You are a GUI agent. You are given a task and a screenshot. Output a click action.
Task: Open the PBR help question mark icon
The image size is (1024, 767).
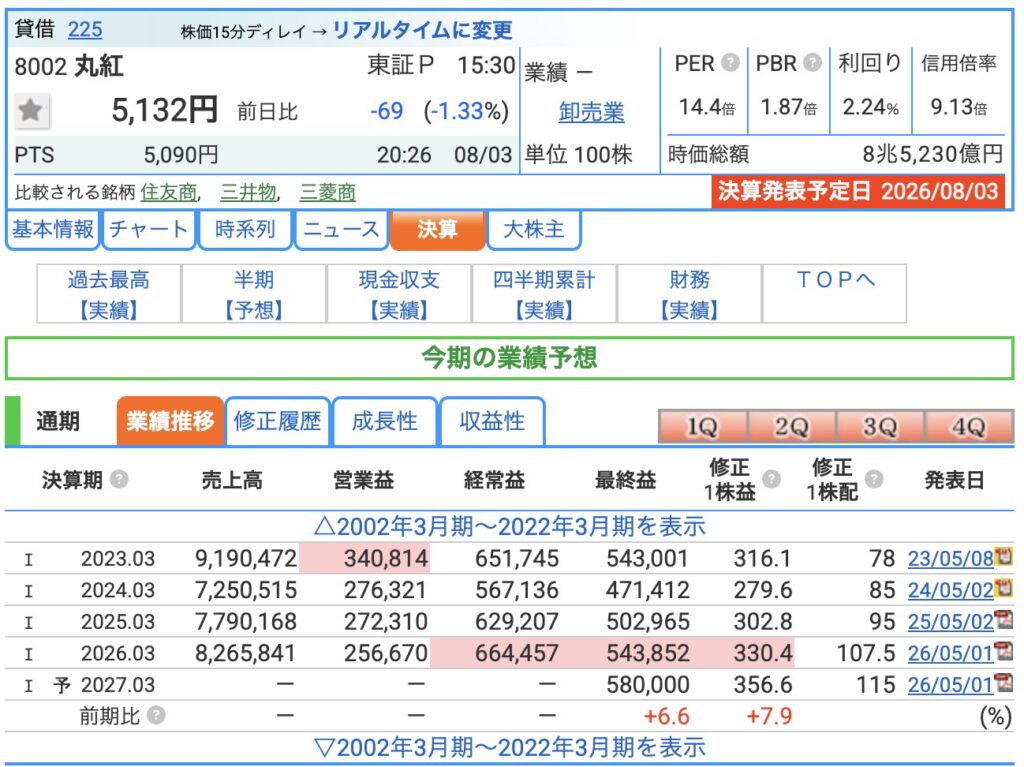click(812, 63)
